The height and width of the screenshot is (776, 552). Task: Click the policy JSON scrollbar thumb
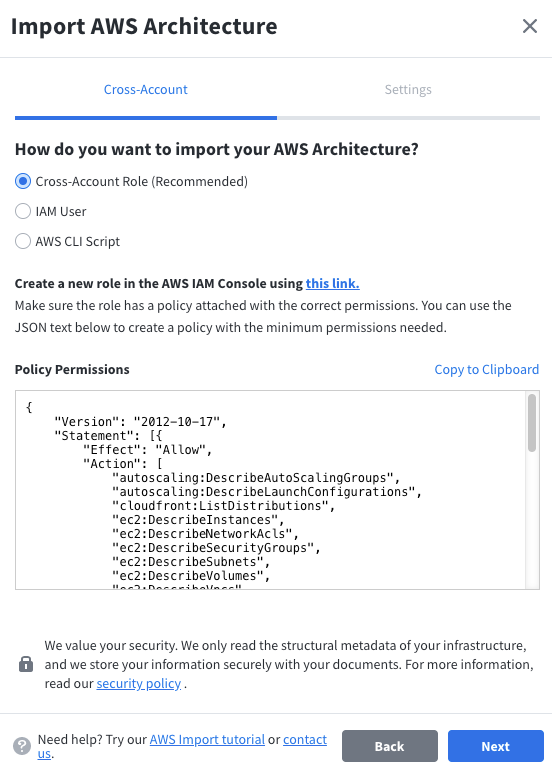(x=532, y=423)
